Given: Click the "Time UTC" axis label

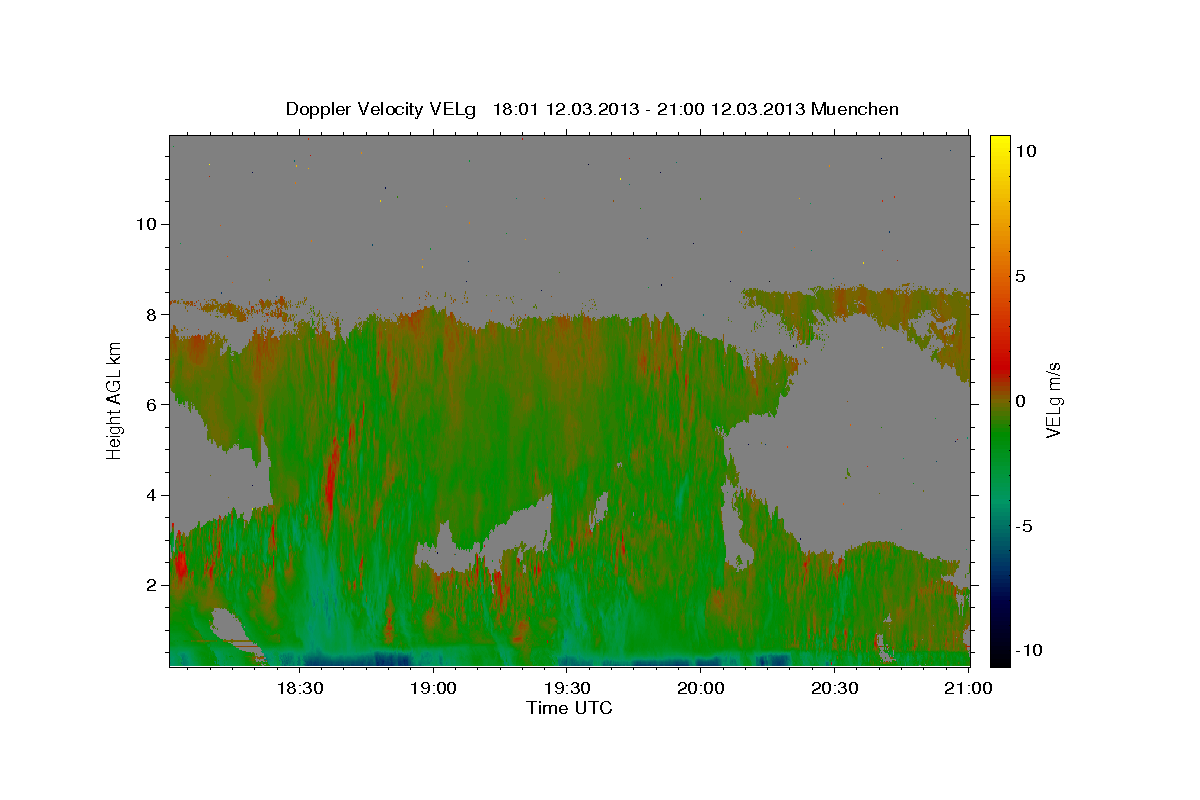Looking at the screenshot, I should [x=569, y=708].
